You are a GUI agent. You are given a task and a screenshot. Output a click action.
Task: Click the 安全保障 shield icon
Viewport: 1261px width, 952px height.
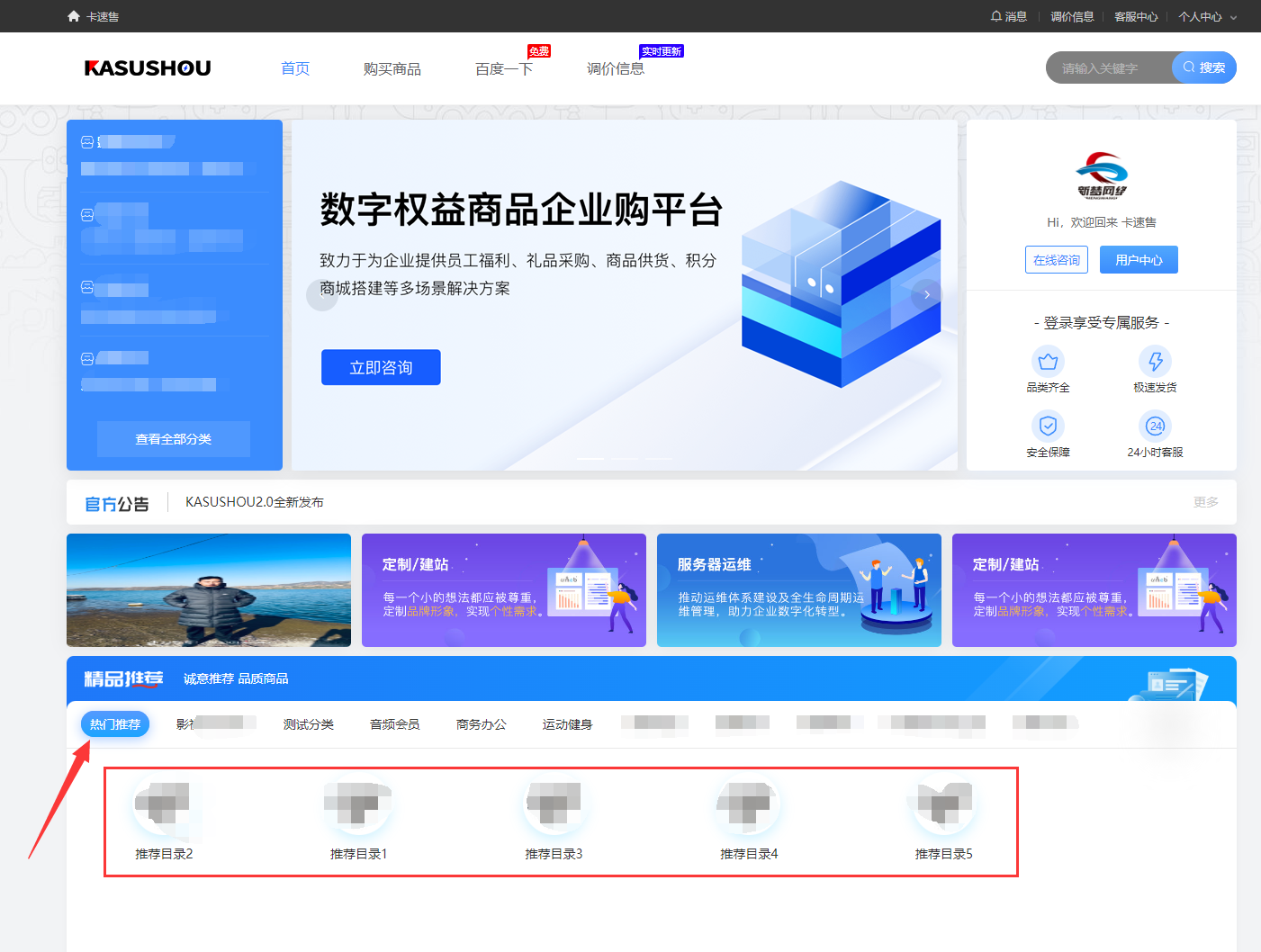tap(1048, 426)
